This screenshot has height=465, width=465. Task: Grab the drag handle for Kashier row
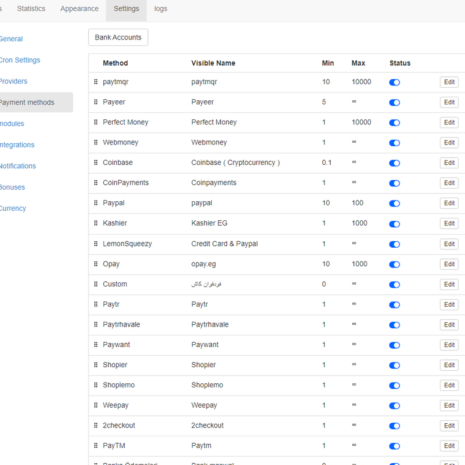(96, 223)
